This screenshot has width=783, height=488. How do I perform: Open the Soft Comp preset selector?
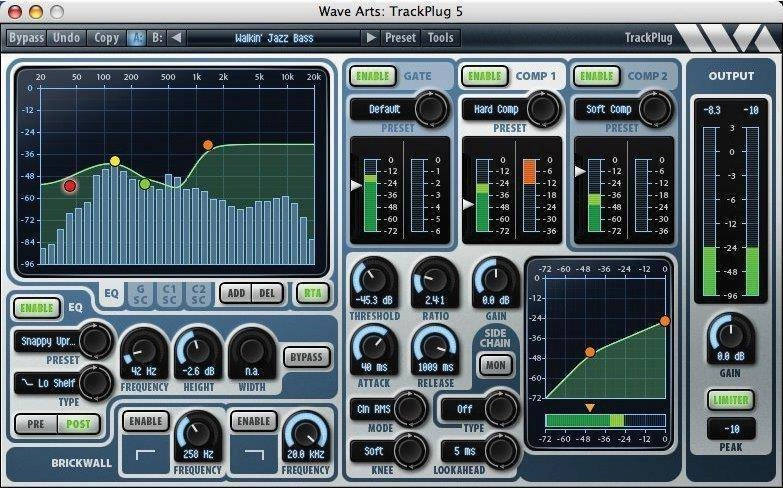click(624, 109)
